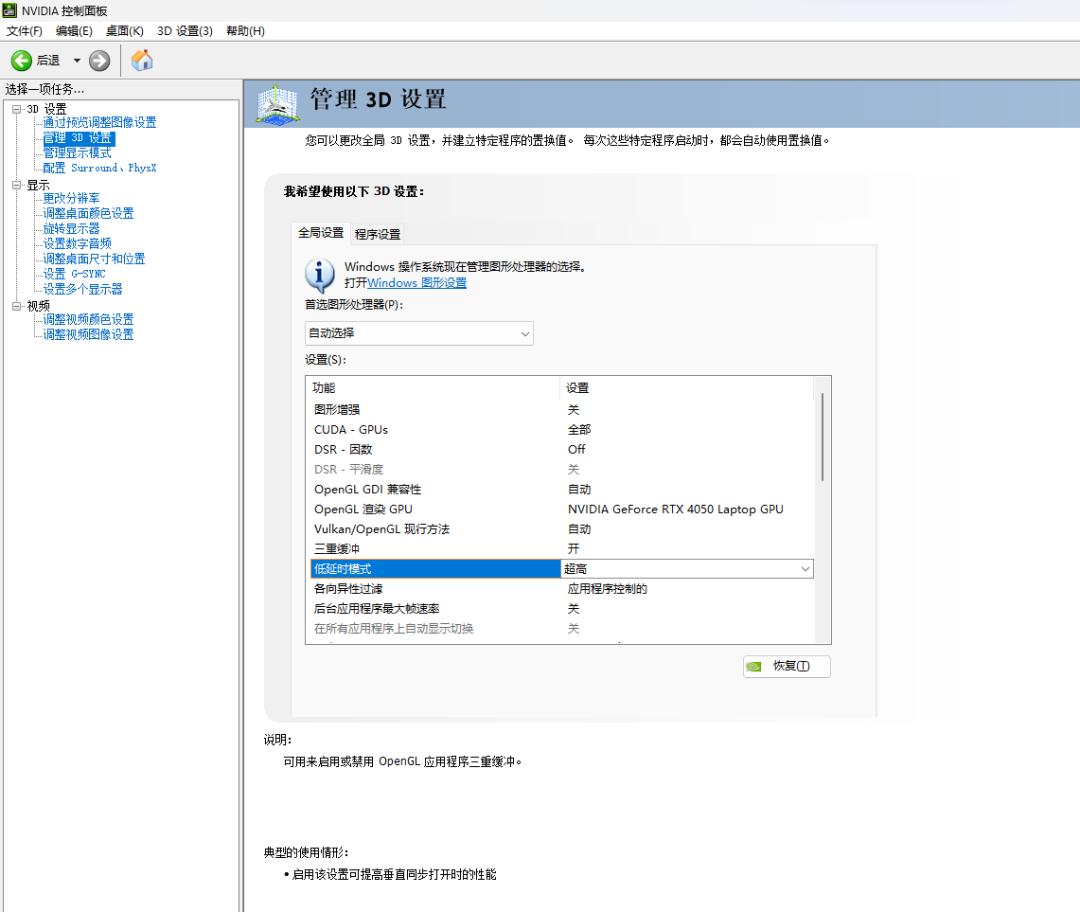
Task: Collapse the 显示 tree node
Action: point(17,185)
